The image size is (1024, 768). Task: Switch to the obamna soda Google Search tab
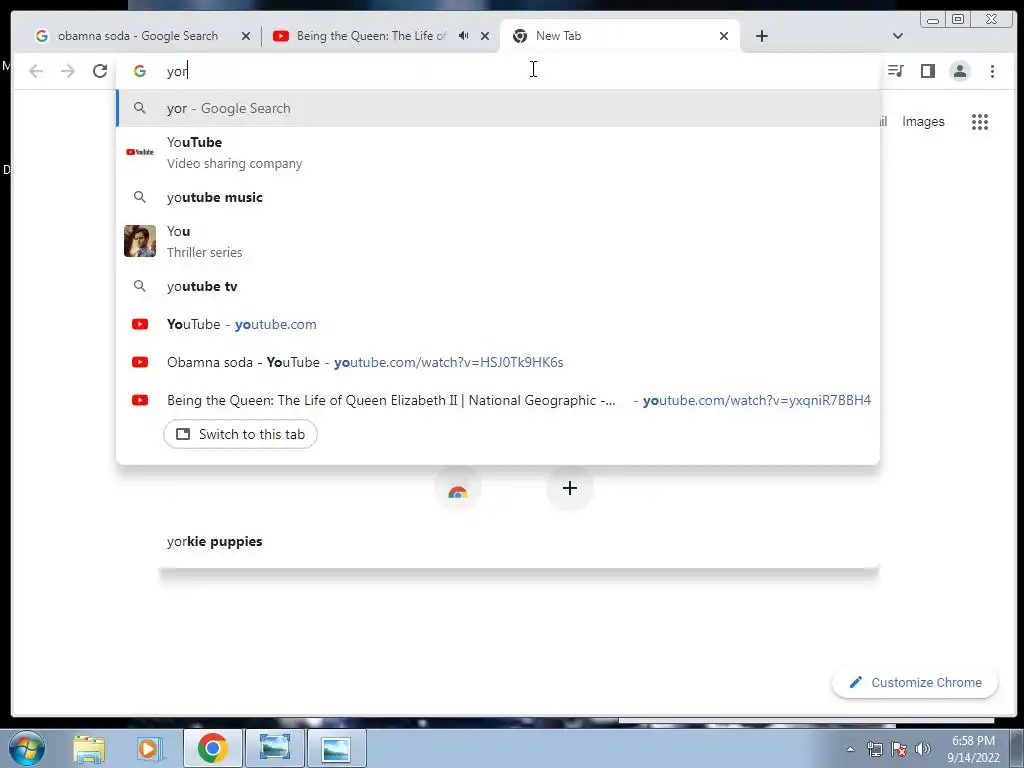pyautogui.click(x=137, y=36)
